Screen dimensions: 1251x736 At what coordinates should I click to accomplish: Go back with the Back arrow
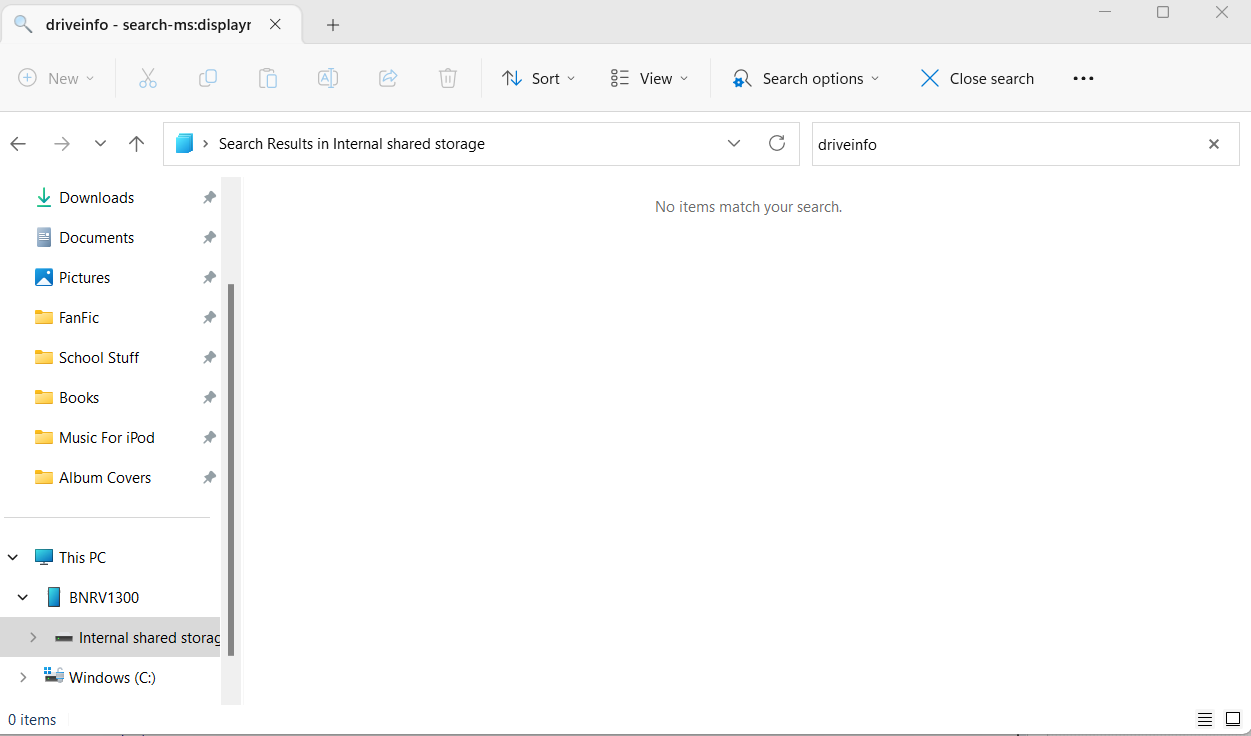tap(18, 144)
